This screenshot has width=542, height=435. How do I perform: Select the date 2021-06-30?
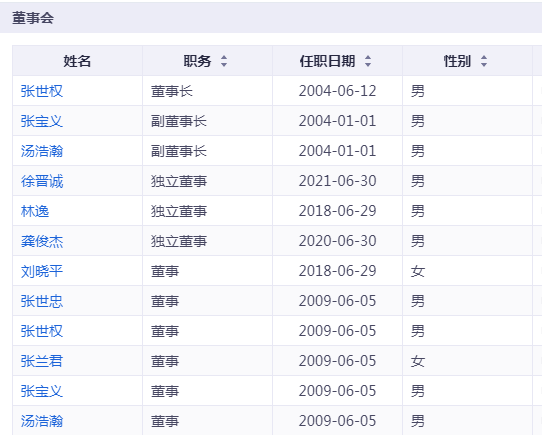tap(337, 181)
